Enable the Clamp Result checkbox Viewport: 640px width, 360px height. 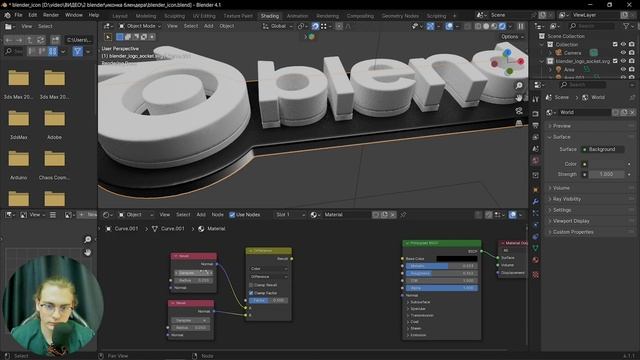(x=251, y=285)
